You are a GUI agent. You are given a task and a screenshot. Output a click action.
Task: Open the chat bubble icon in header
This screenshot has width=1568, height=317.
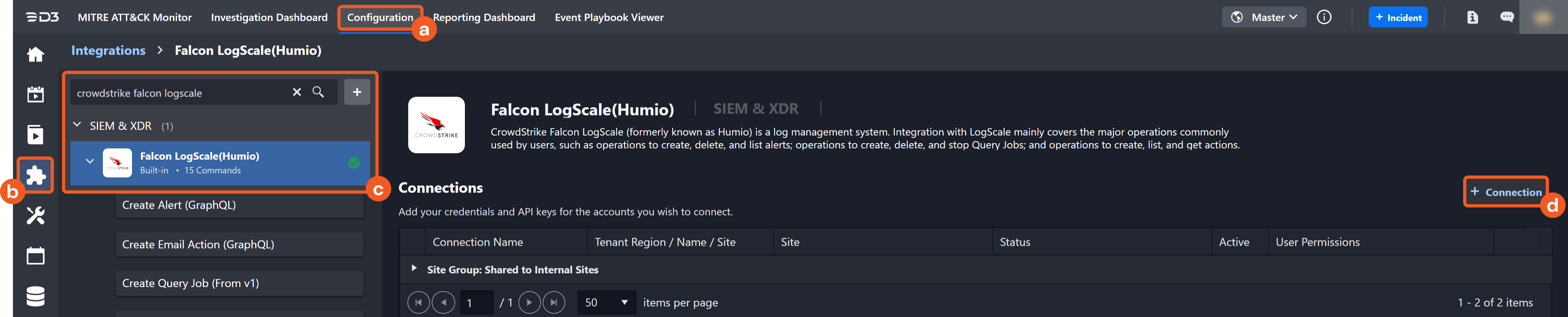(1506, 18)
